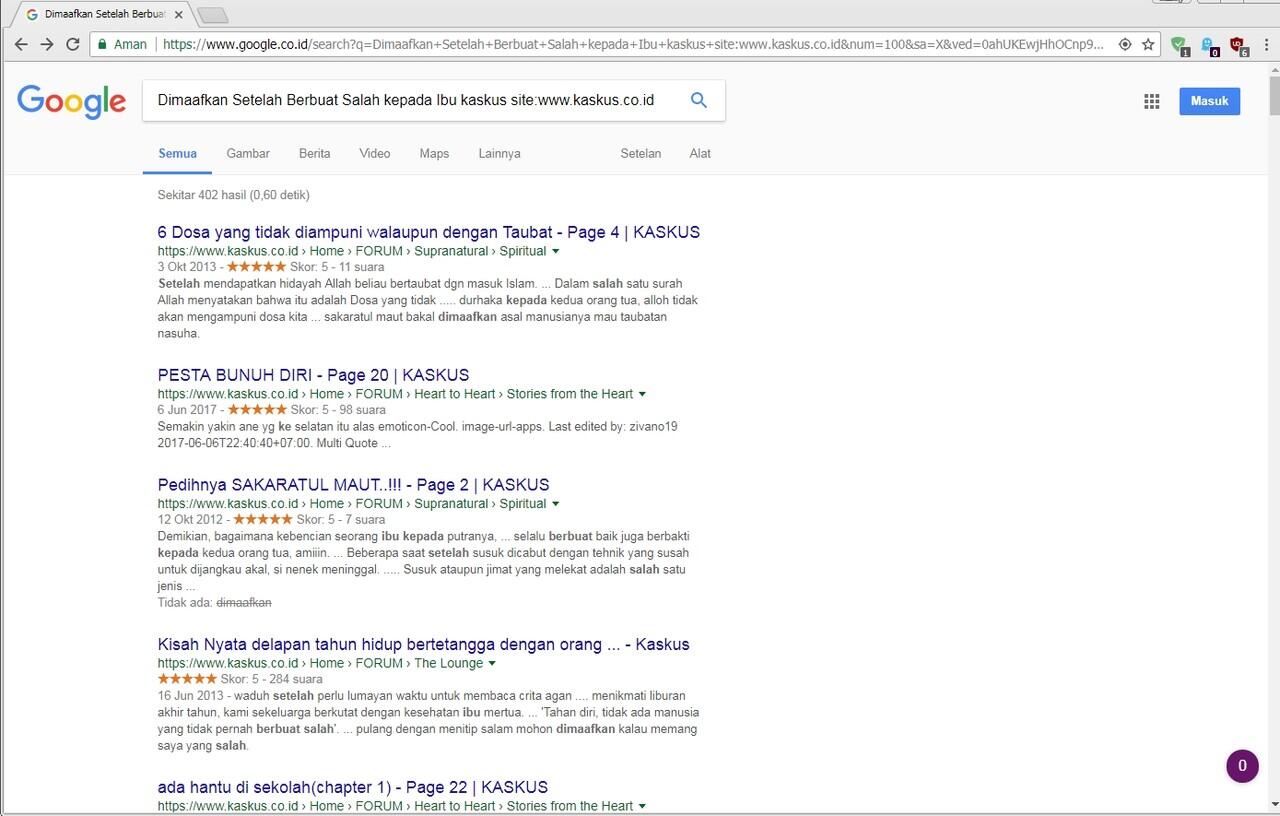Click star rating 'Skor: 5 - 11 suara'
Viewport: 1280px width, 816px height.
(305, 267)
